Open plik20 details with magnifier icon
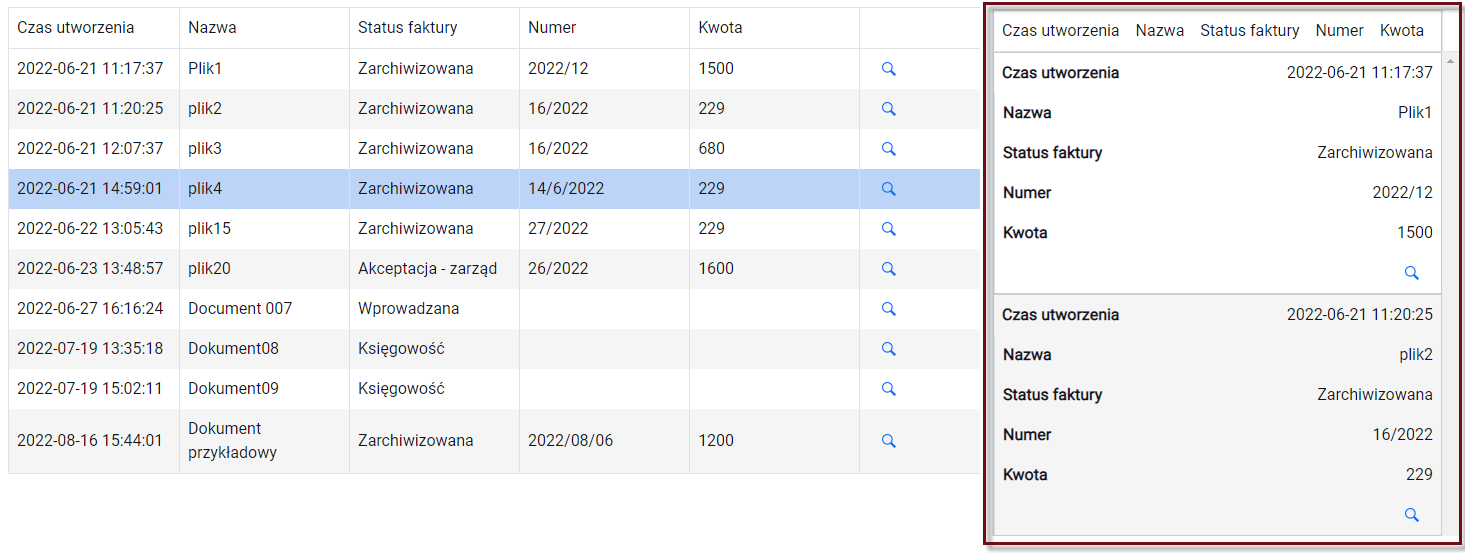The image size is (1465, 553). 888,269
